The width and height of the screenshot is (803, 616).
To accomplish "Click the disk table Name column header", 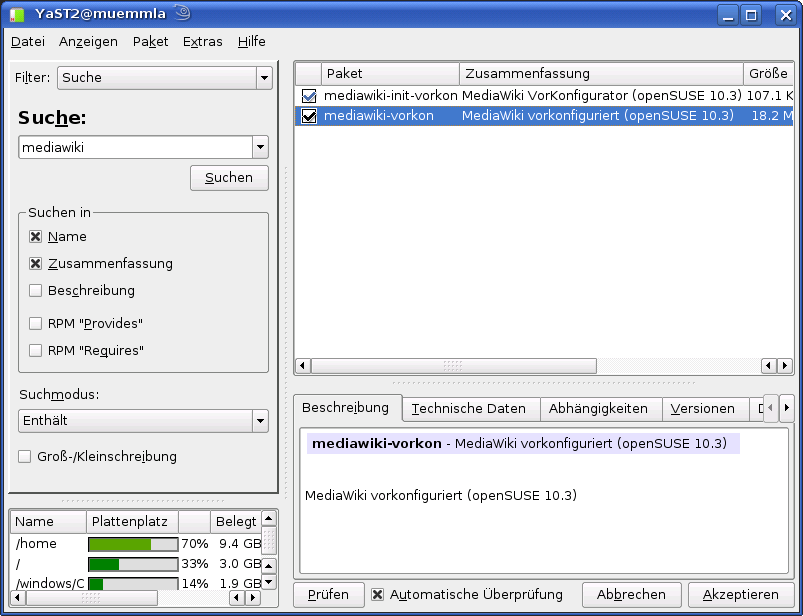I will [48, 522].
